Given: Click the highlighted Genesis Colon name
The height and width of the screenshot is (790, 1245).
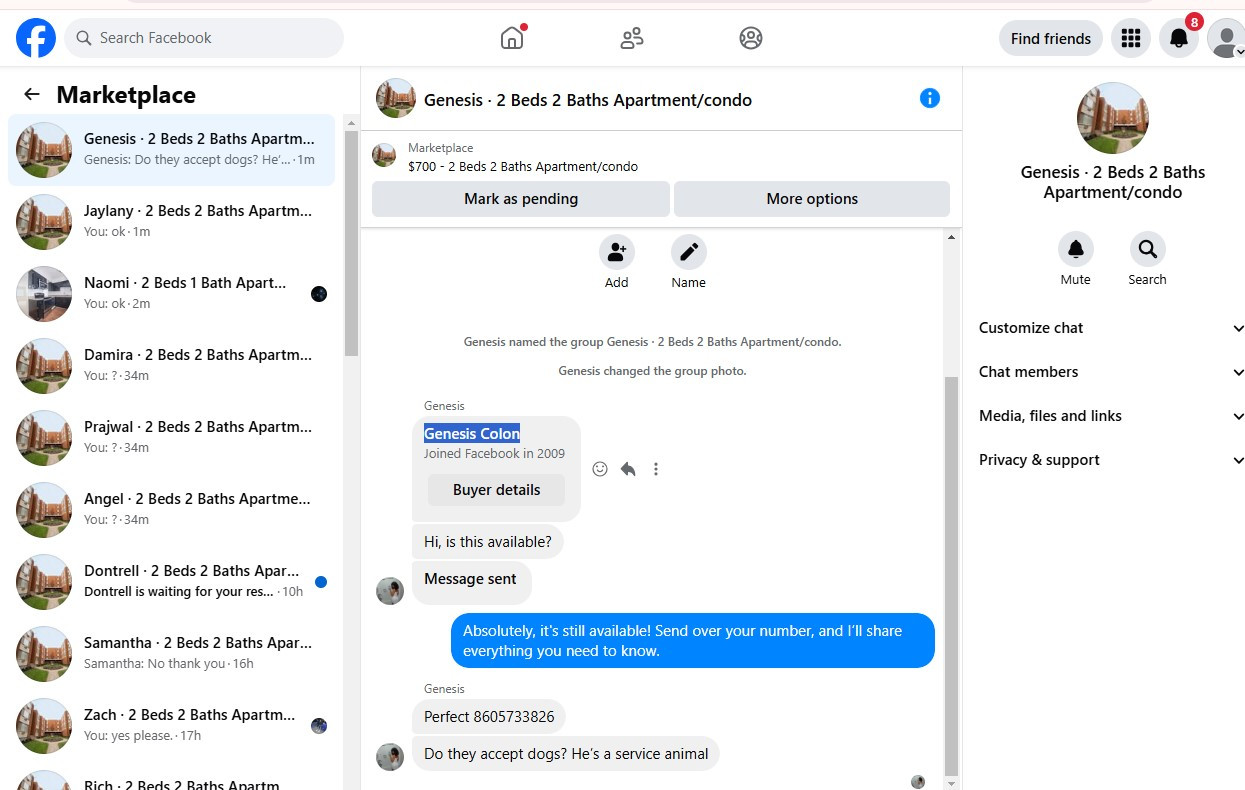Looking at the screenshot, I should [x=472, y=434].
